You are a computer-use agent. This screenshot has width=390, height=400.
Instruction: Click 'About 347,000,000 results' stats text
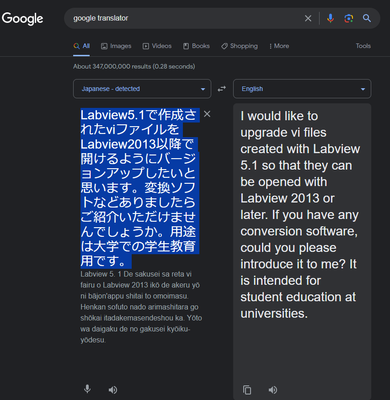coord(134,66)
